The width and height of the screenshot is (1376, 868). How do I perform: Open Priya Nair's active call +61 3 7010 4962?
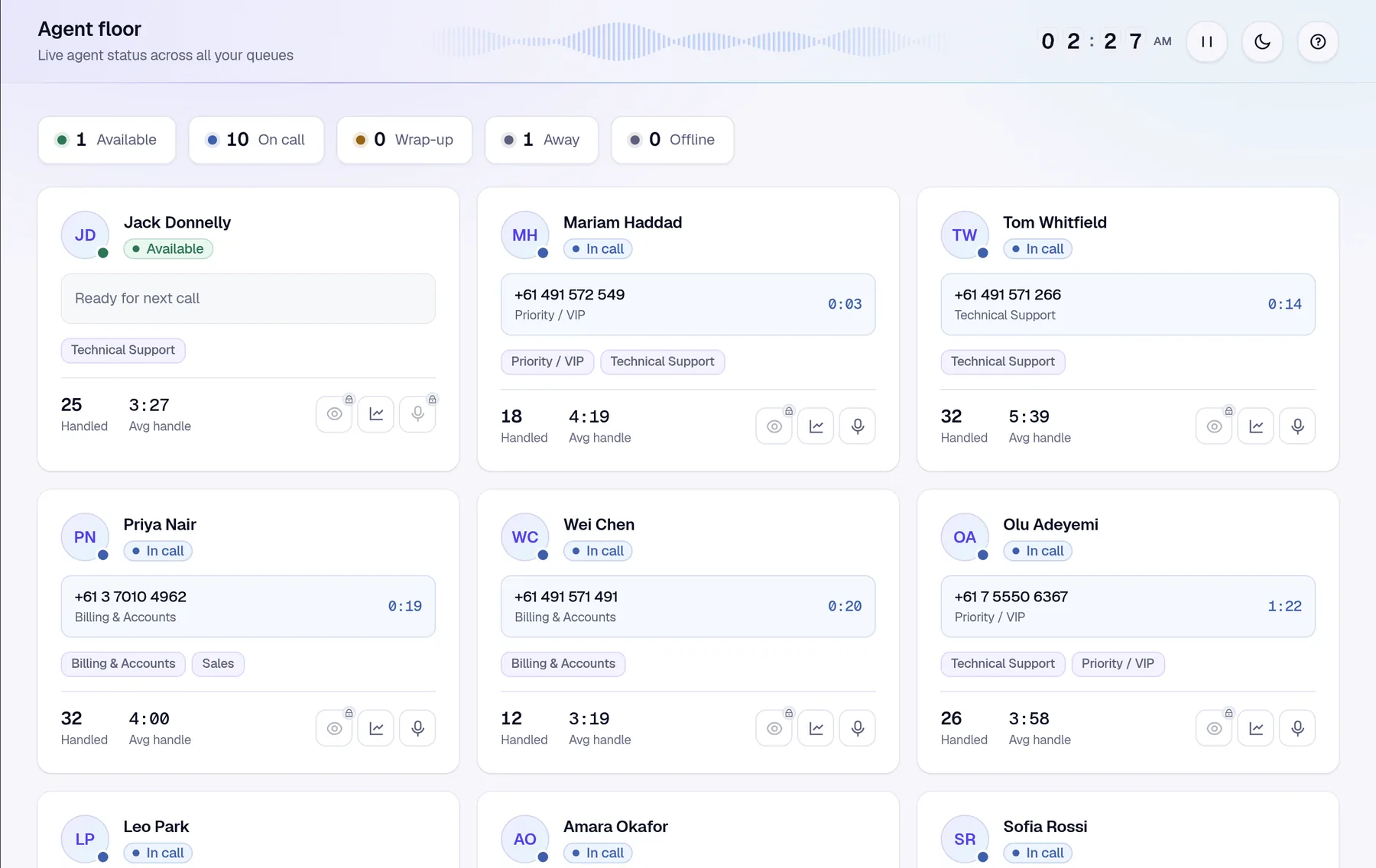click(248, 606)
